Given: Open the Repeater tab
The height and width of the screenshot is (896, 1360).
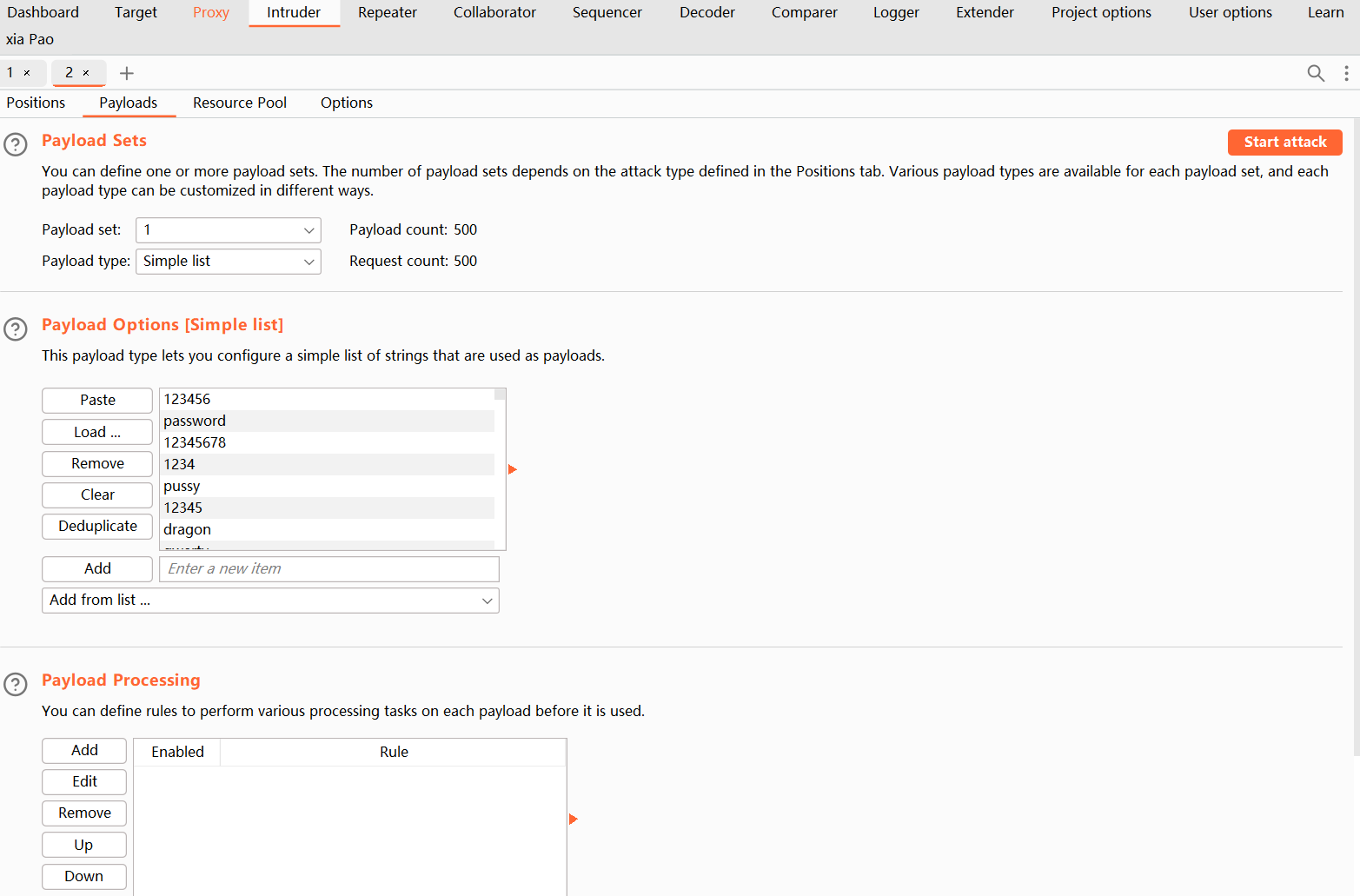Looking at the screenshot, I should pos(388,12).
